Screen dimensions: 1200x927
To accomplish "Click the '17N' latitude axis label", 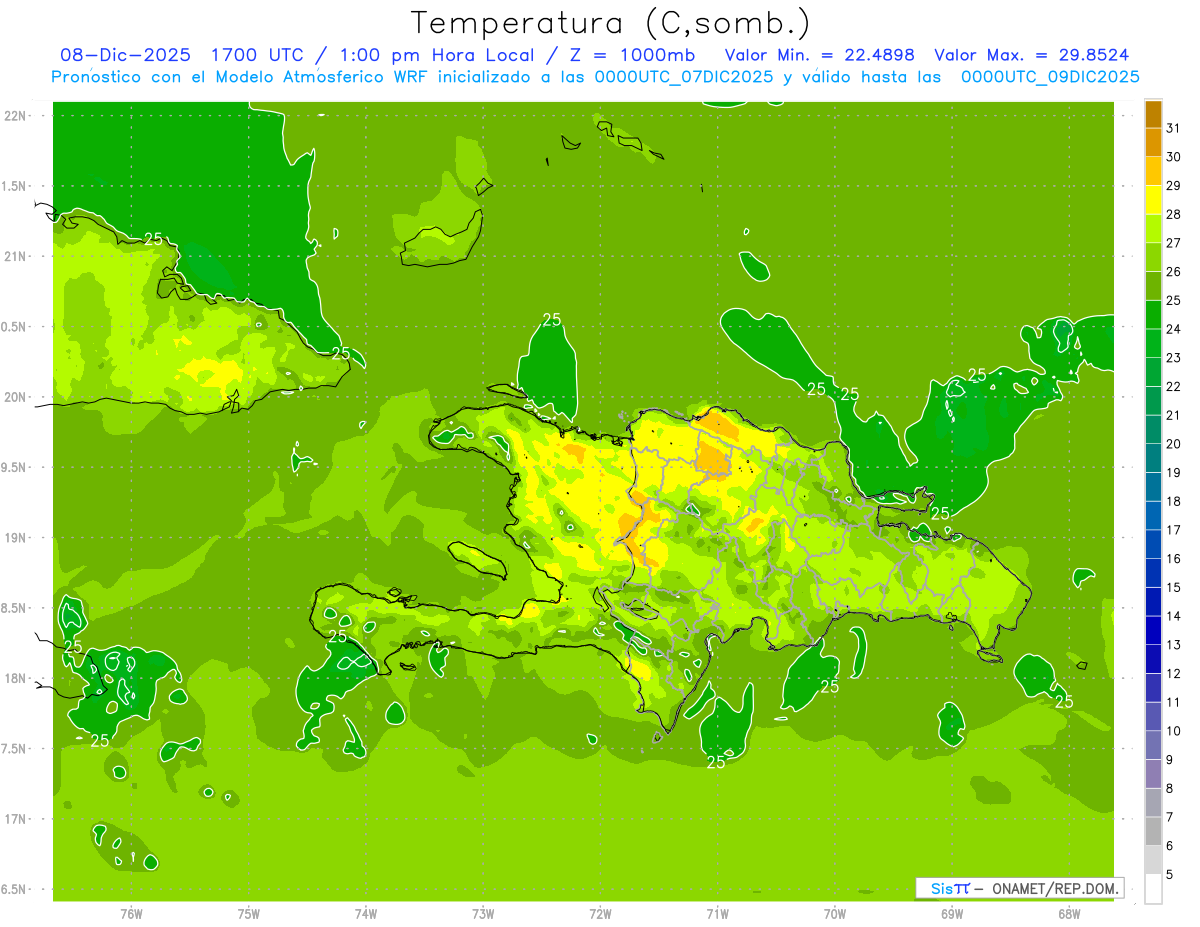I will coord(15,819).
